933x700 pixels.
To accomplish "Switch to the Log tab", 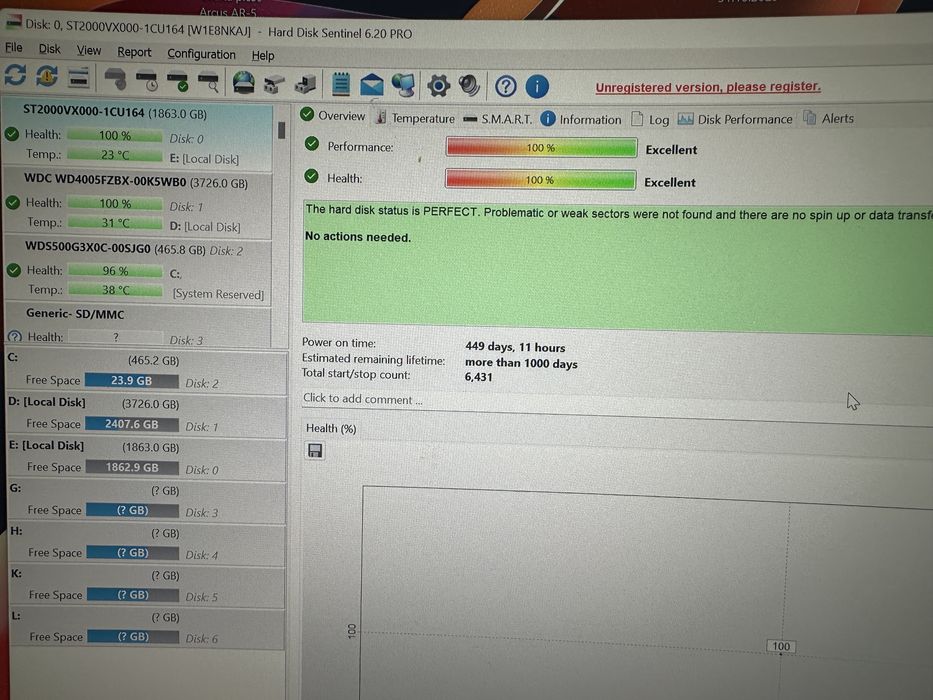I will click(x=650, y=120).
